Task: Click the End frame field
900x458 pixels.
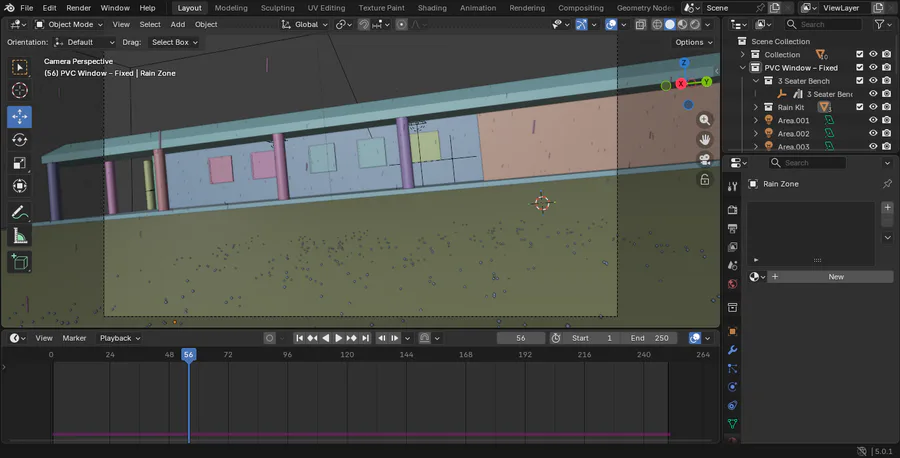Action: [650, 338]
